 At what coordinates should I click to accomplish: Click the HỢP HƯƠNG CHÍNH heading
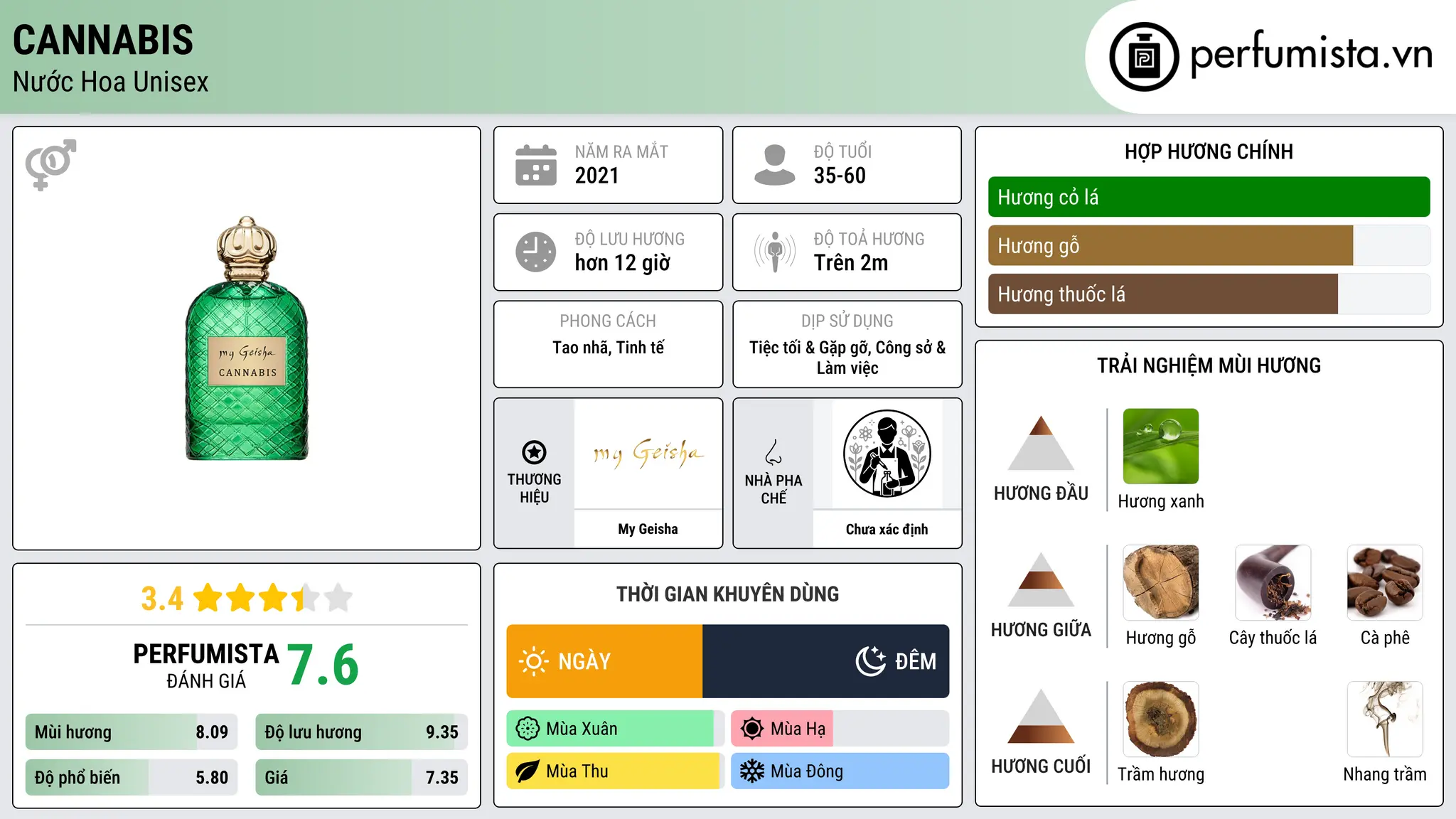click(1209, 151)
